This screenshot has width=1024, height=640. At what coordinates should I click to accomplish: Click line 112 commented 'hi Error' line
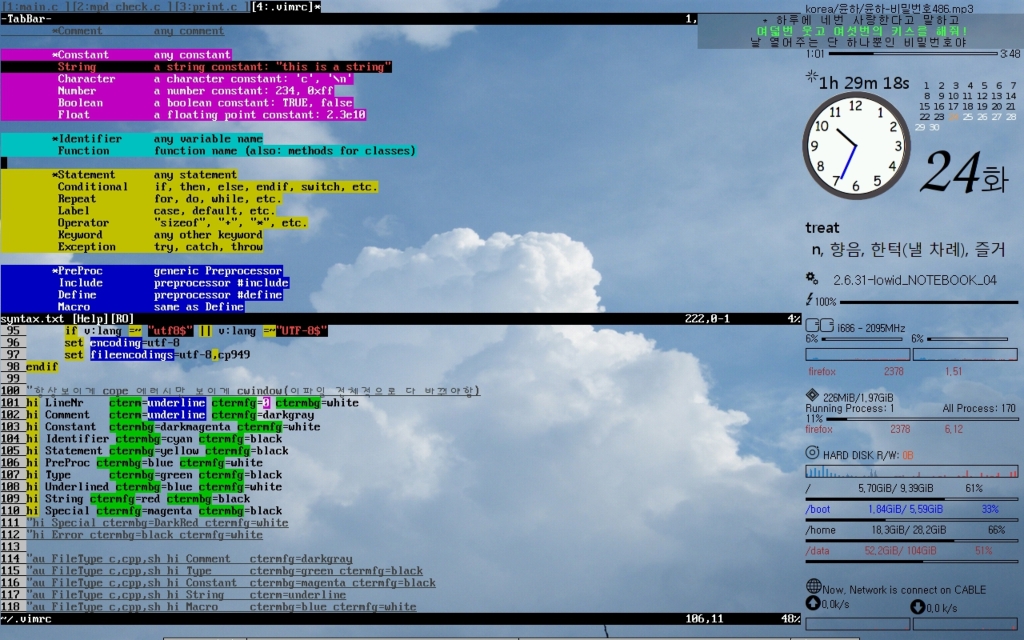pyautogui.click(x=144, y=535)
